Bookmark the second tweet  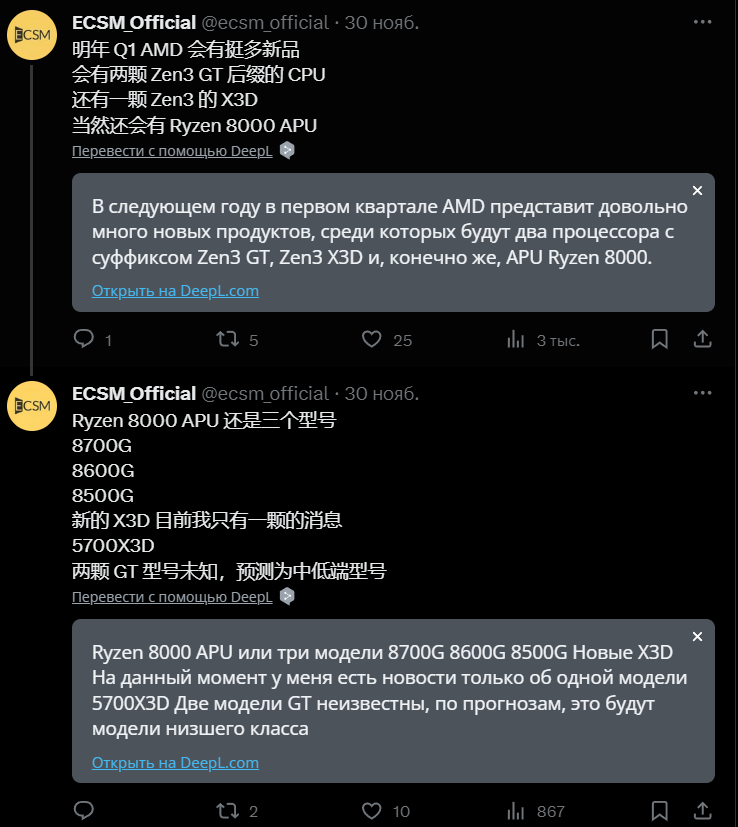point(659,810)
